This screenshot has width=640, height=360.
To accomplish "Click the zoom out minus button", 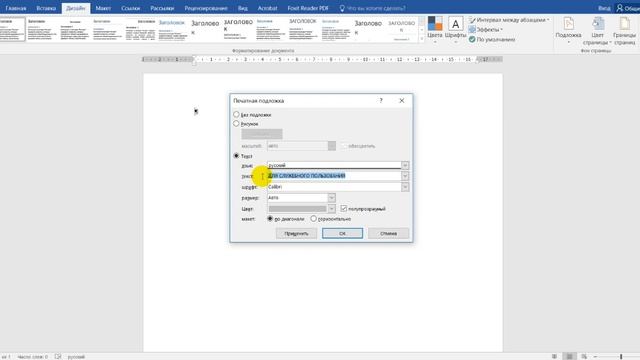I will click(595, 357).
